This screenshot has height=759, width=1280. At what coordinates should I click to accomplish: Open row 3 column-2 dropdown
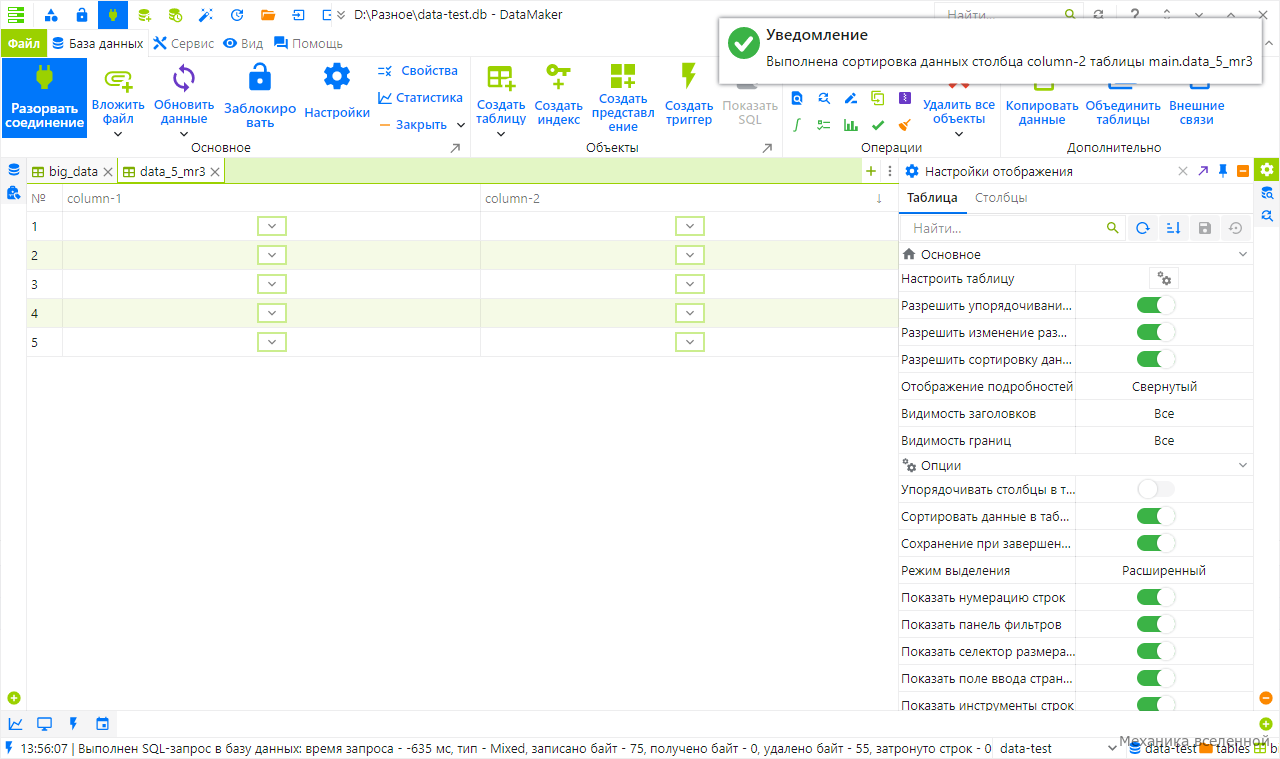[690, 284]
